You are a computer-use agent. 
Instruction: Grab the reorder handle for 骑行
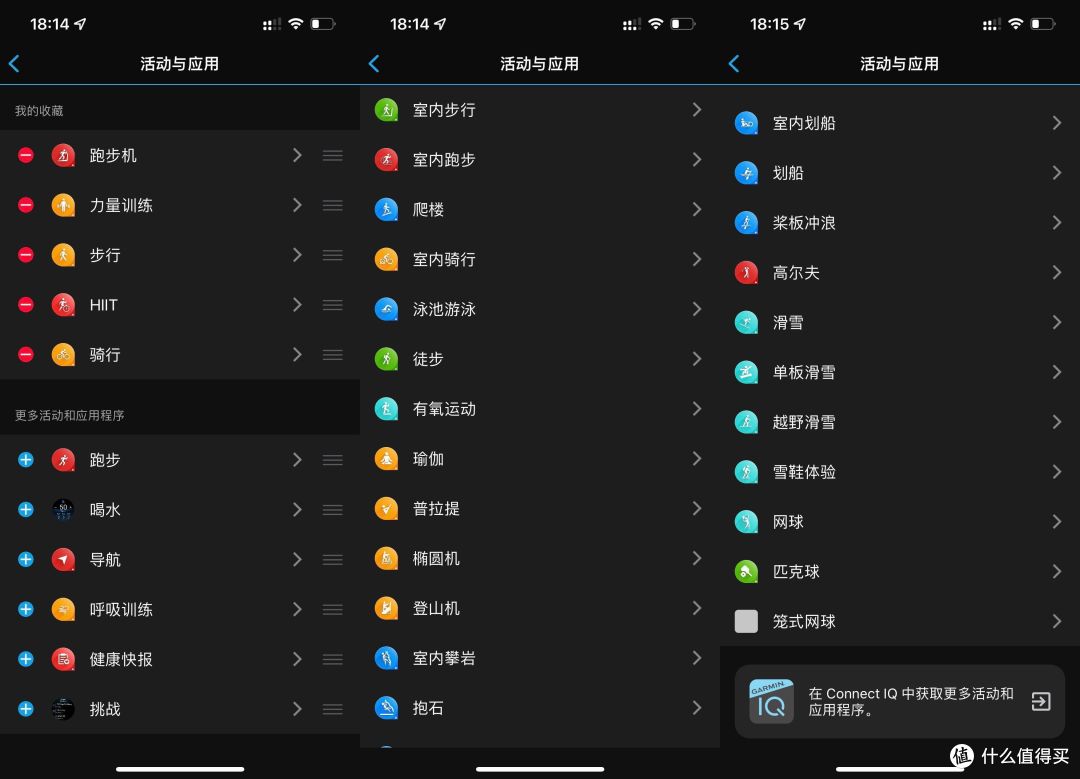[x=333, y=355]
